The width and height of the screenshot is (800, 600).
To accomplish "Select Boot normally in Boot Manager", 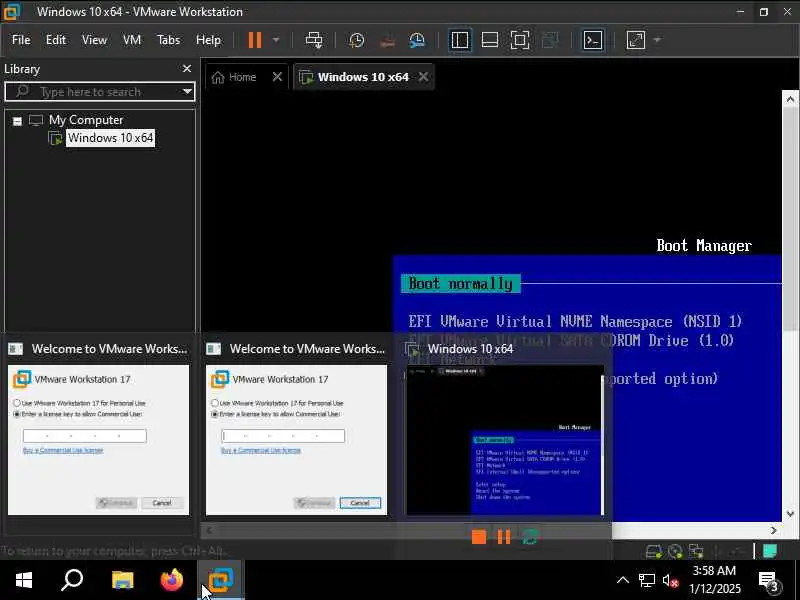I will pos(461,284).
